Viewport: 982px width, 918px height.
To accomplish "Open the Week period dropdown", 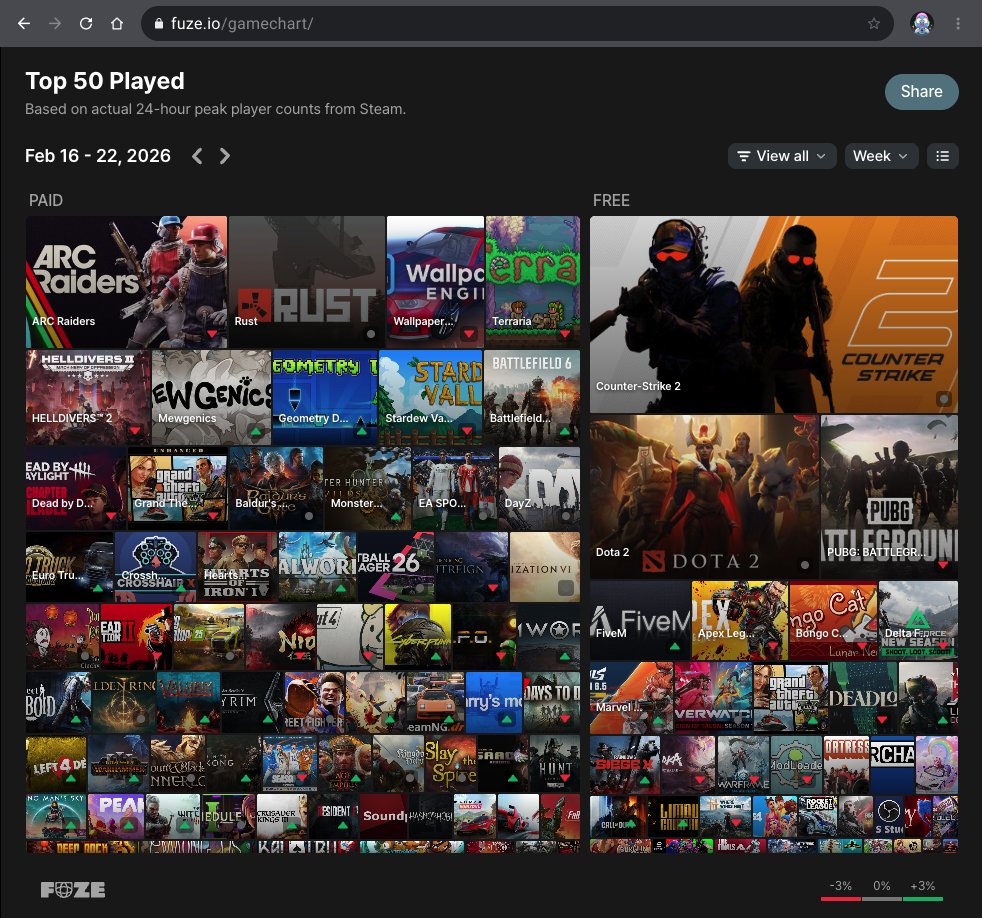I will point(881,156).
